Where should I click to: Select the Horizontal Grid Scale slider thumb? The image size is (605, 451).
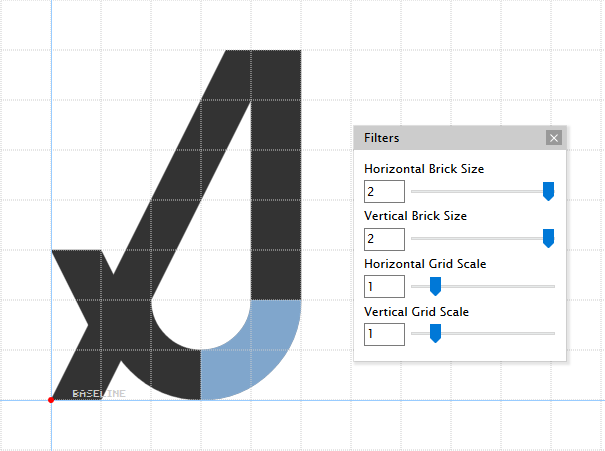[435, 286]
